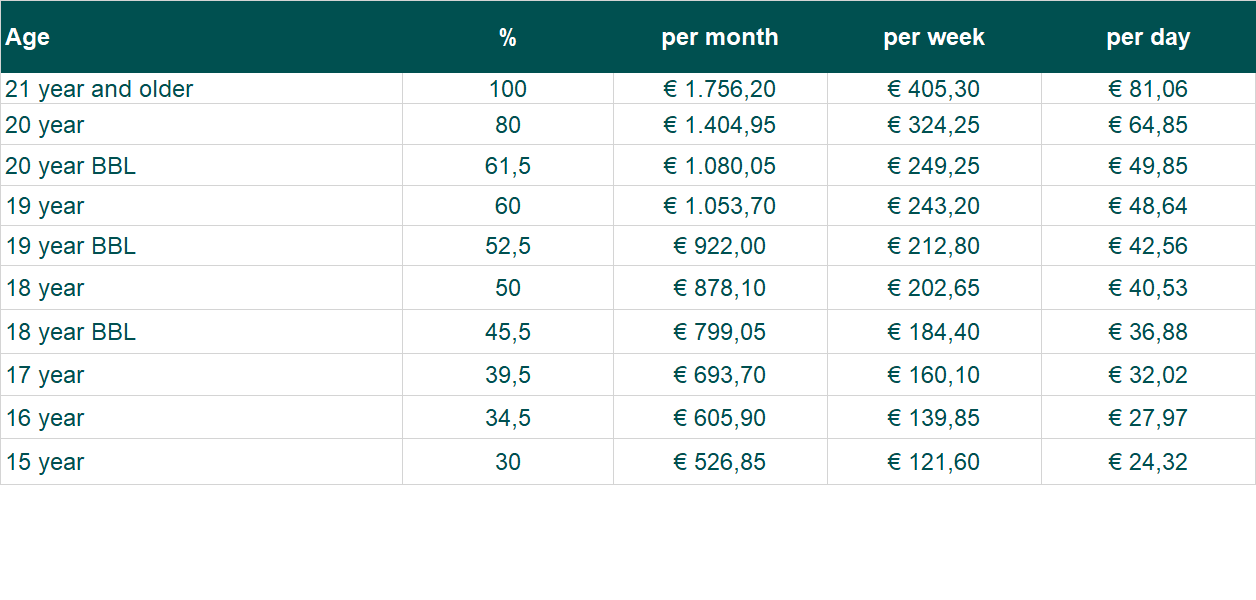Select the 18 year BBL row label

tap(70, 332)
